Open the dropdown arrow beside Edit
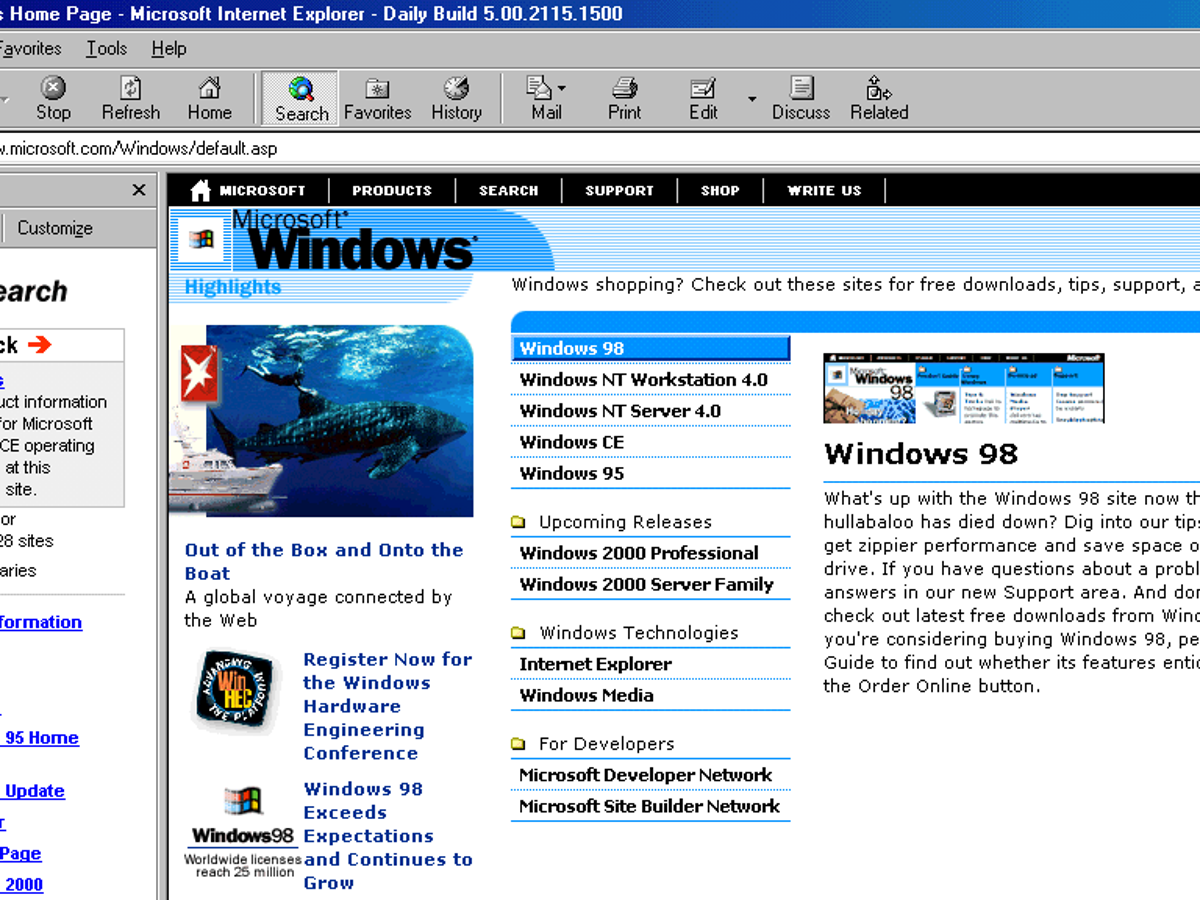1200x900 pixels. coord(752,99)
